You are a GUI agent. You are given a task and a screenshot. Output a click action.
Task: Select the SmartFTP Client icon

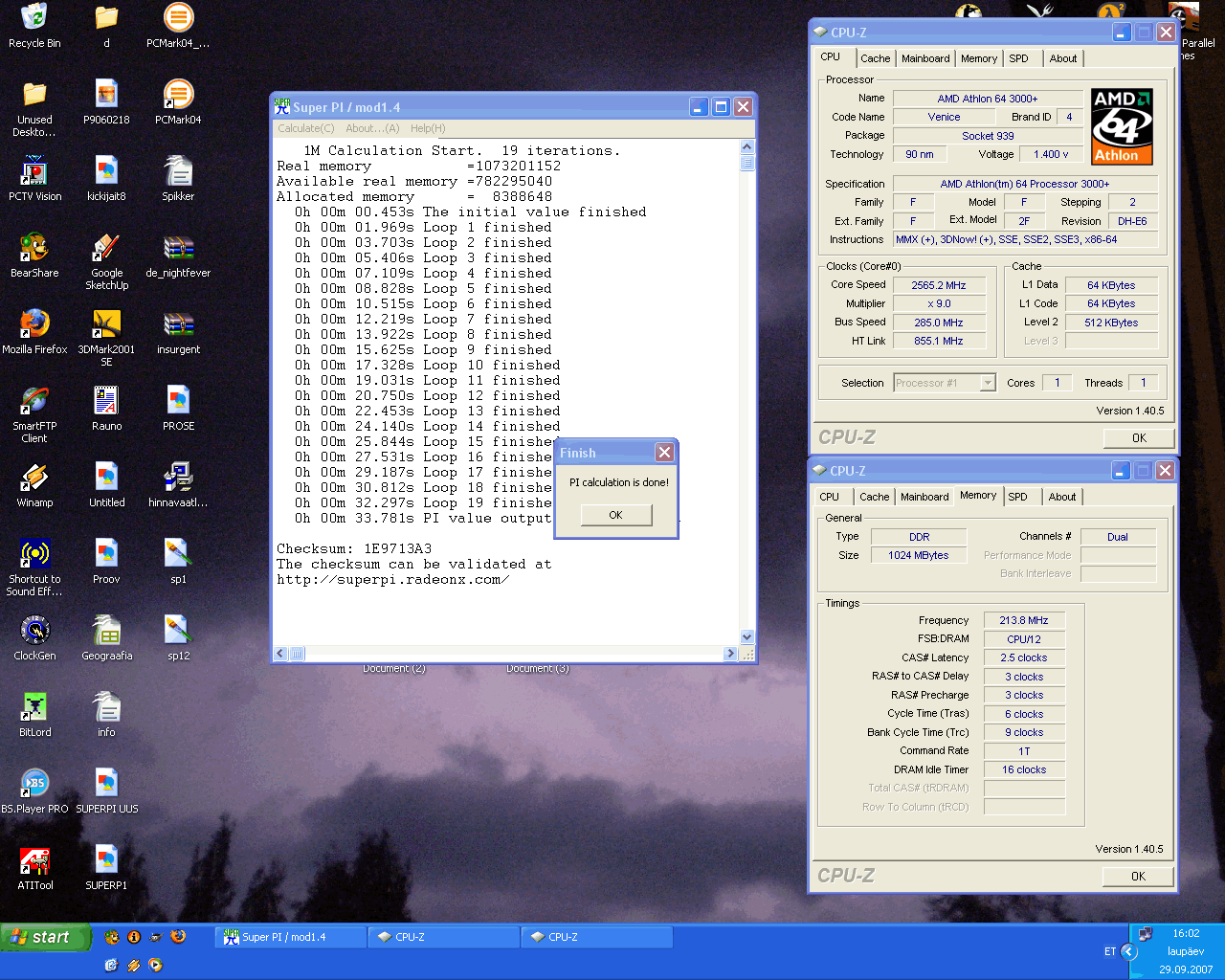34,415
